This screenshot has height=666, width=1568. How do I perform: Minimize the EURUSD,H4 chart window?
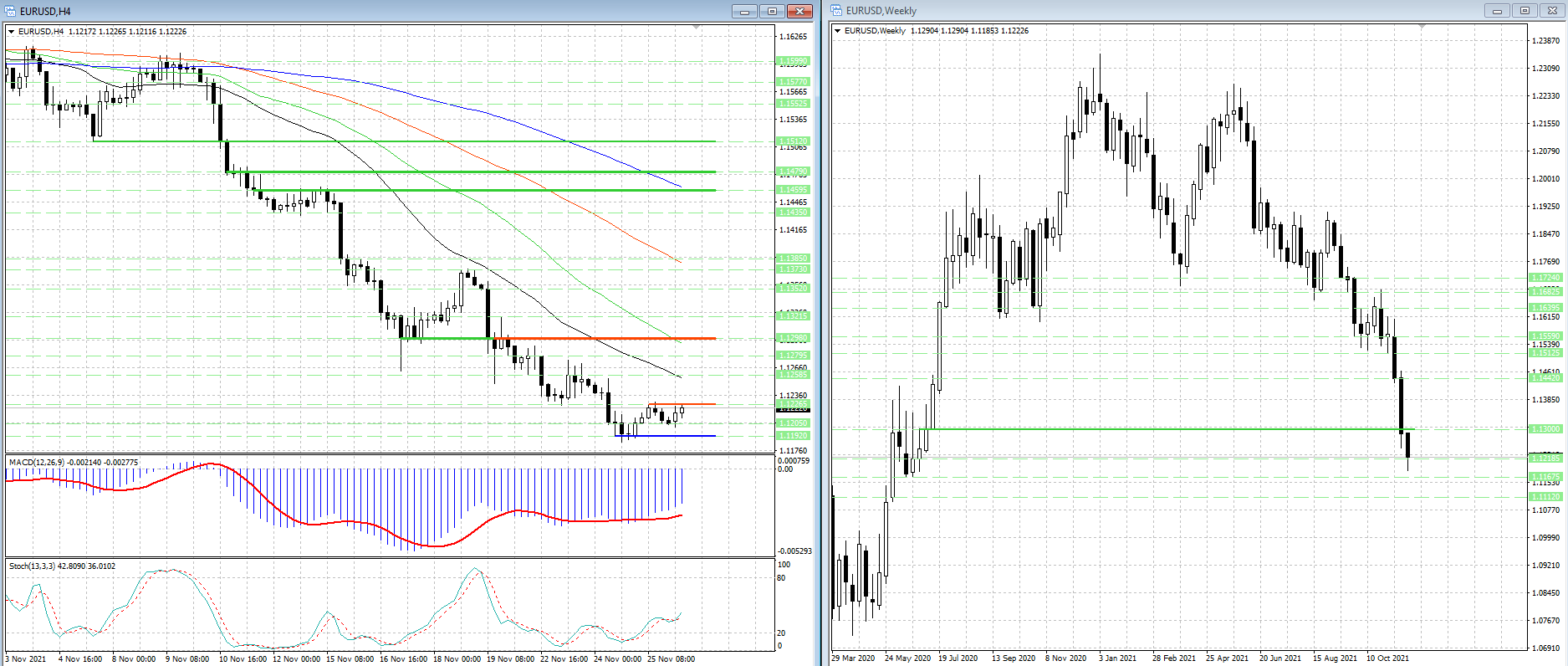tap(744, 11)
